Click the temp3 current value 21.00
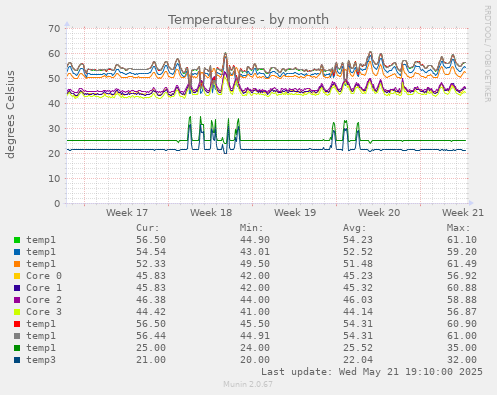497x395 pixels. pyautogui.click(x=151, y=360)
